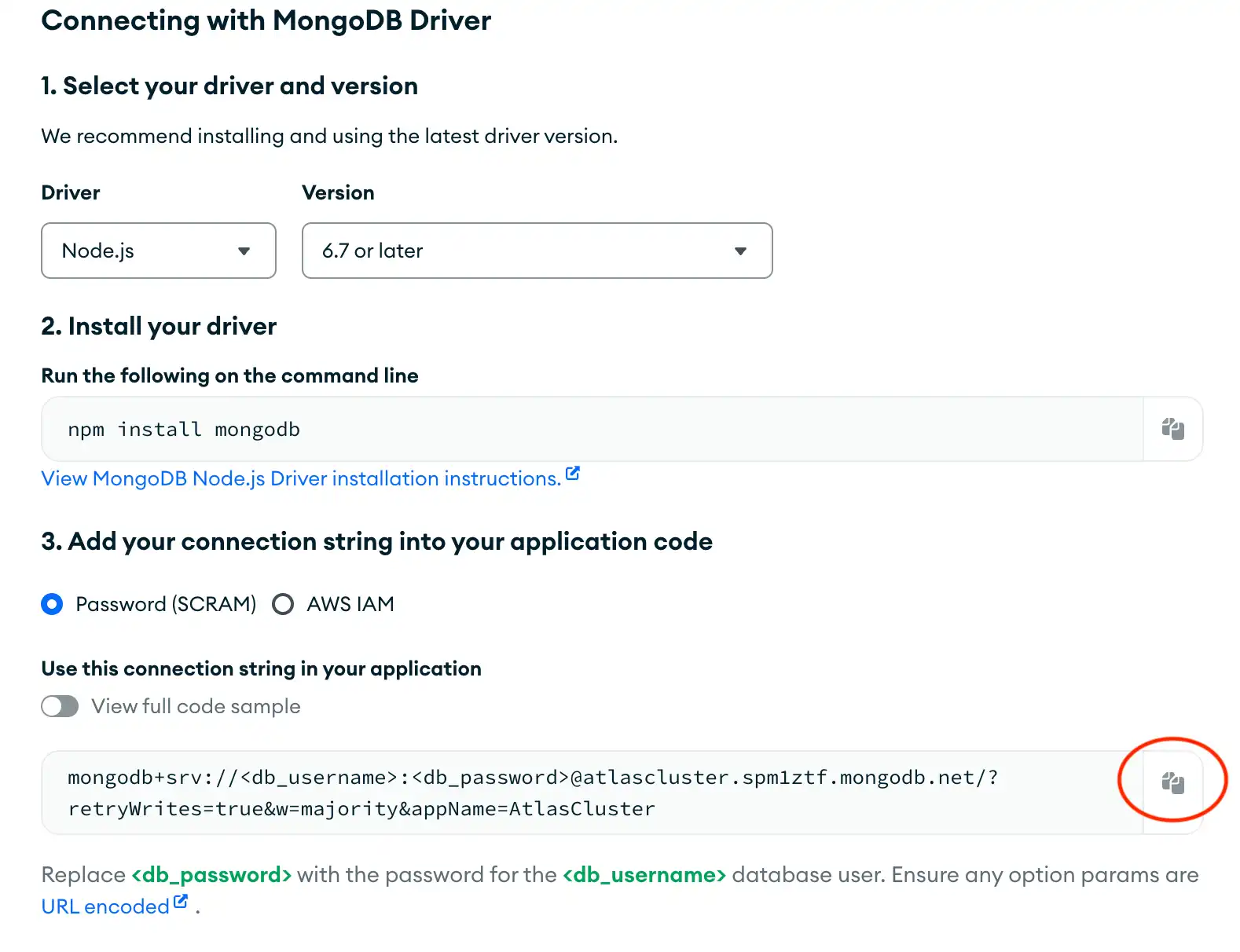Click external-link icon beside URL encoded
1240x952 pixels.
click(x=181, y=902)
